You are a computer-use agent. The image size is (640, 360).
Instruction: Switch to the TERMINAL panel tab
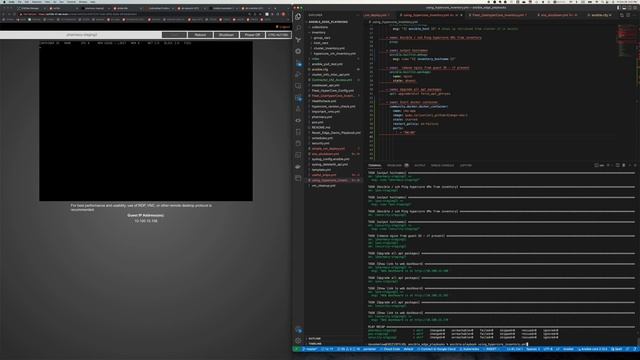point(374,165)
